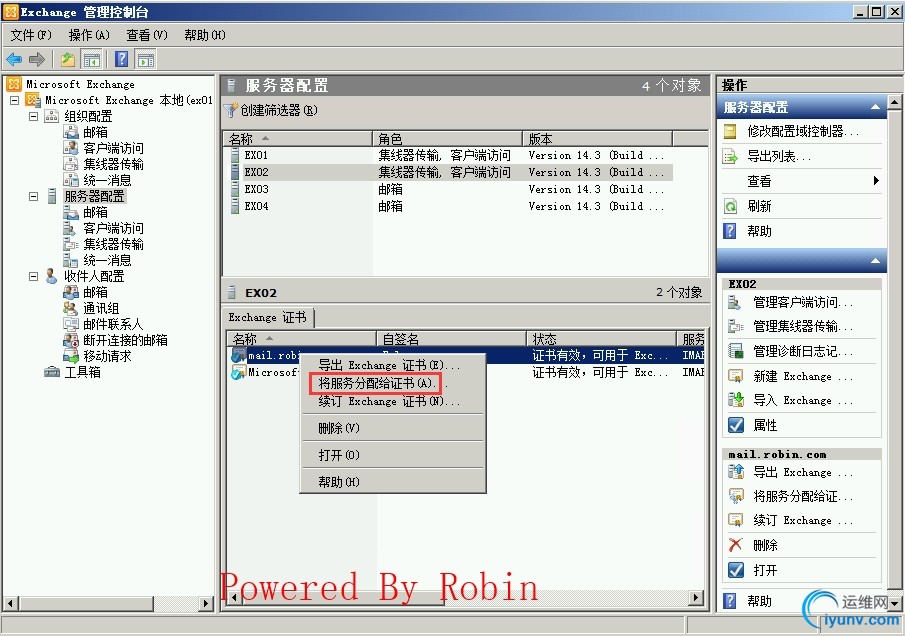This screenshot has width=905, height=636.
Task: Click the Up one level toolbar icon
Action: [x=68, y=59]
